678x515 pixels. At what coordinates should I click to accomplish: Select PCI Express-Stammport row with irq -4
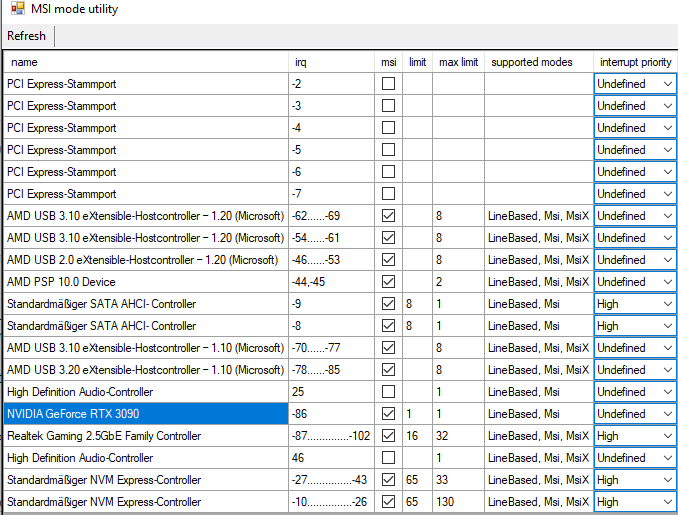tap(146, 128)
